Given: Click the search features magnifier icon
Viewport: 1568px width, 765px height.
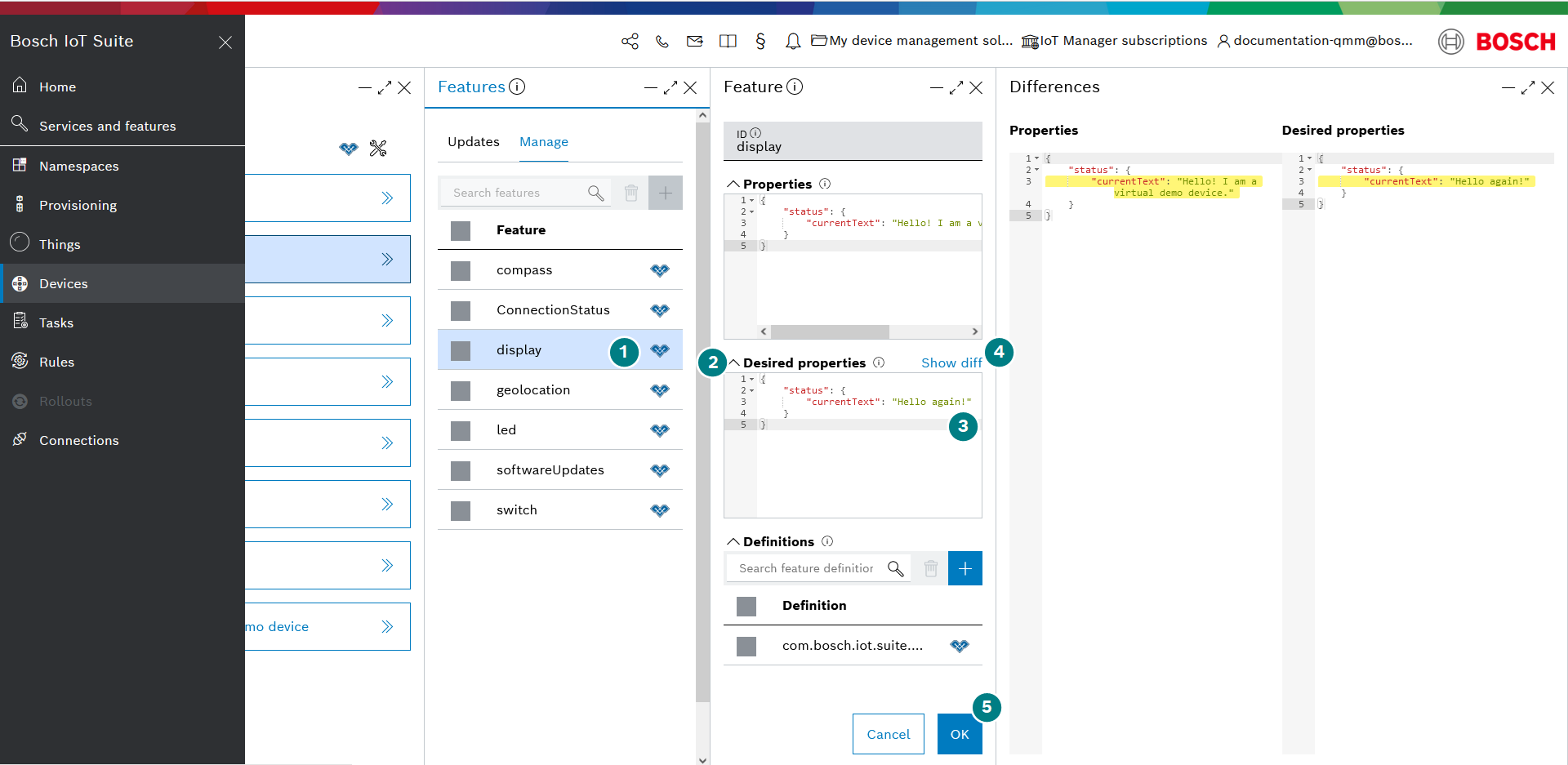Looking at the screenshot, I should click(596, 193).
